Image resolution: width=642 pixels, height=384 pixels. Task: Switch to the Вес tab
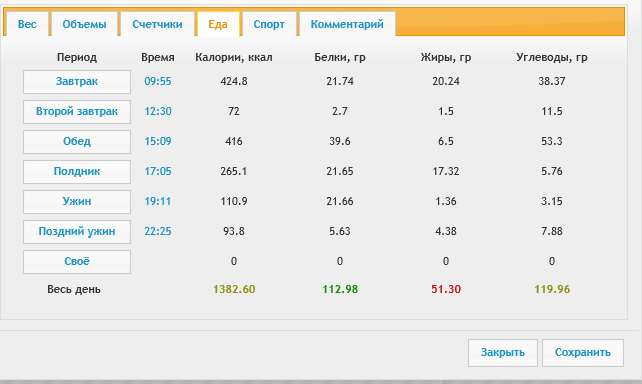coord(27,24)
